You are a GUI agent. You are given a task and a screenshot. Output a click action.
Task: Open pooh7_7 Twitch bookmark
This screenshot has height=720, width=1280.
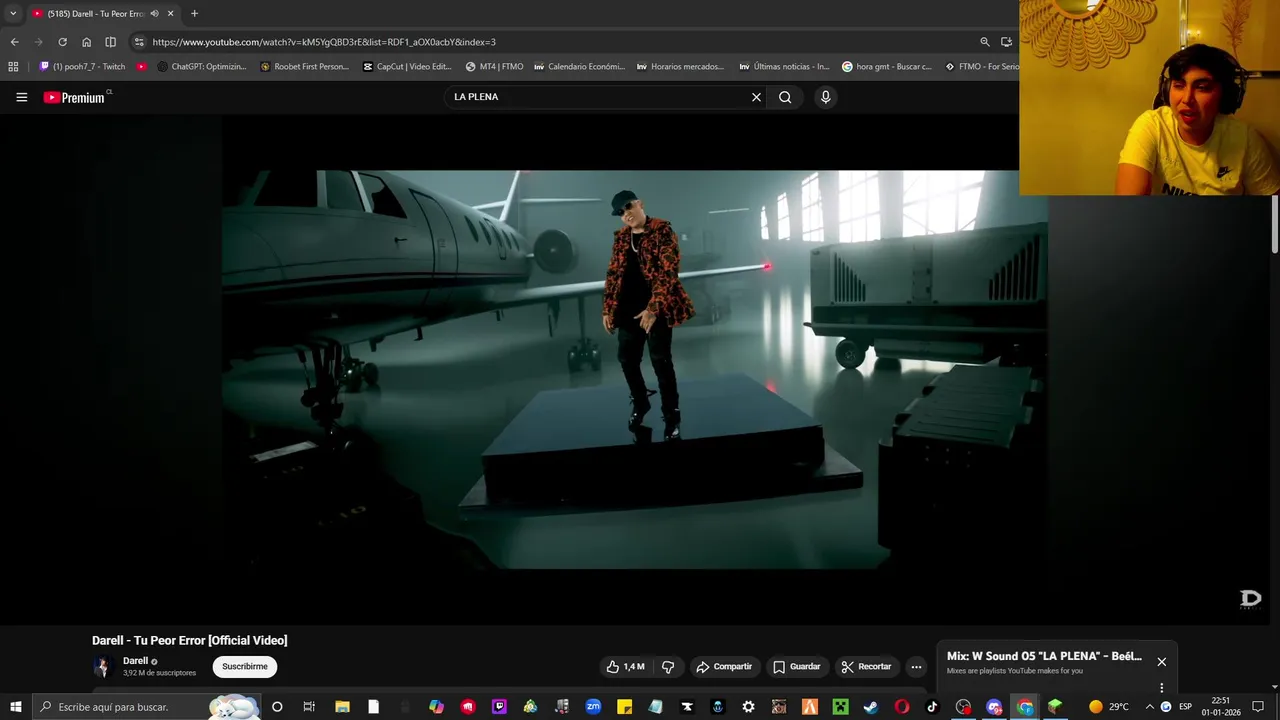(x=83, y=67)
